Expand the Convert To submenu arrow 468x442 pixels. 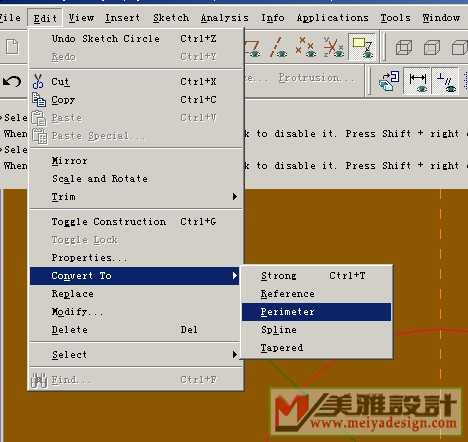[x=235, y=276]
